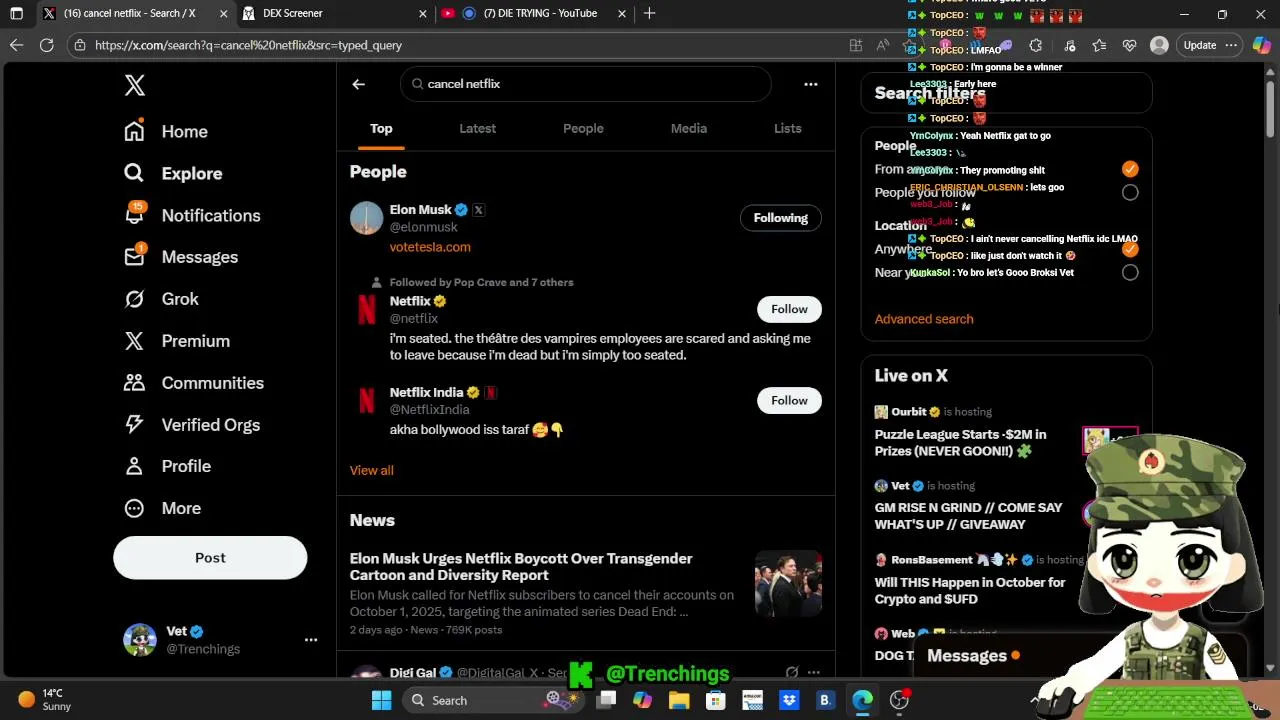The height and width of the screenshot is (720, 1280).
Task: Click Following button for Elon Musk
Action: click(x=781, y=218)
